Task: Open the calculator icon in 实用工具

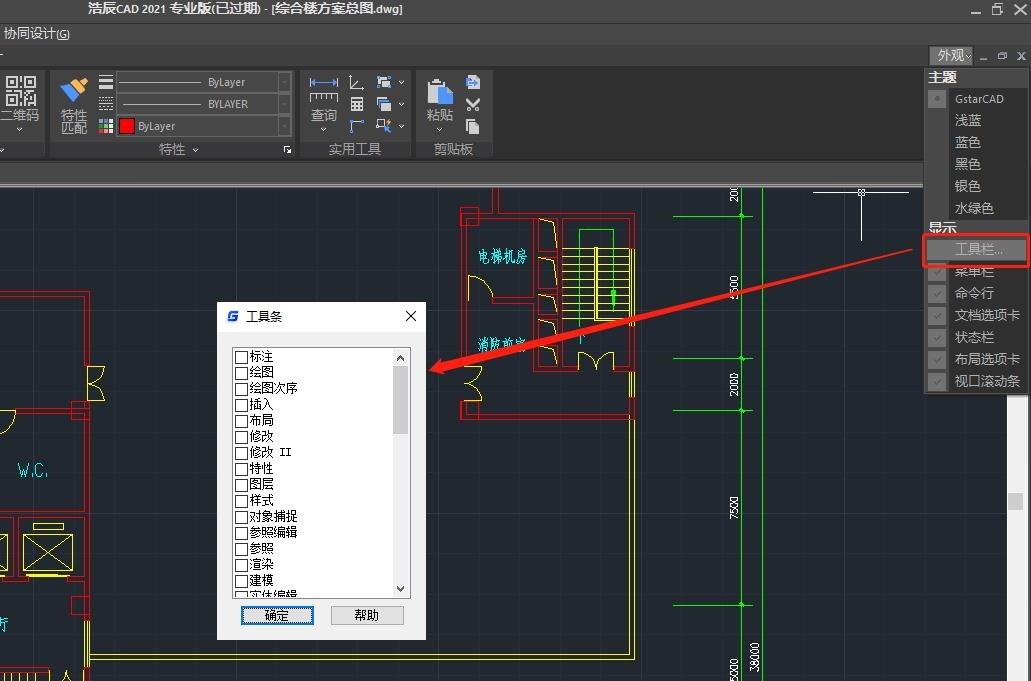Action: pyautogui.click(x=357, y=104)
